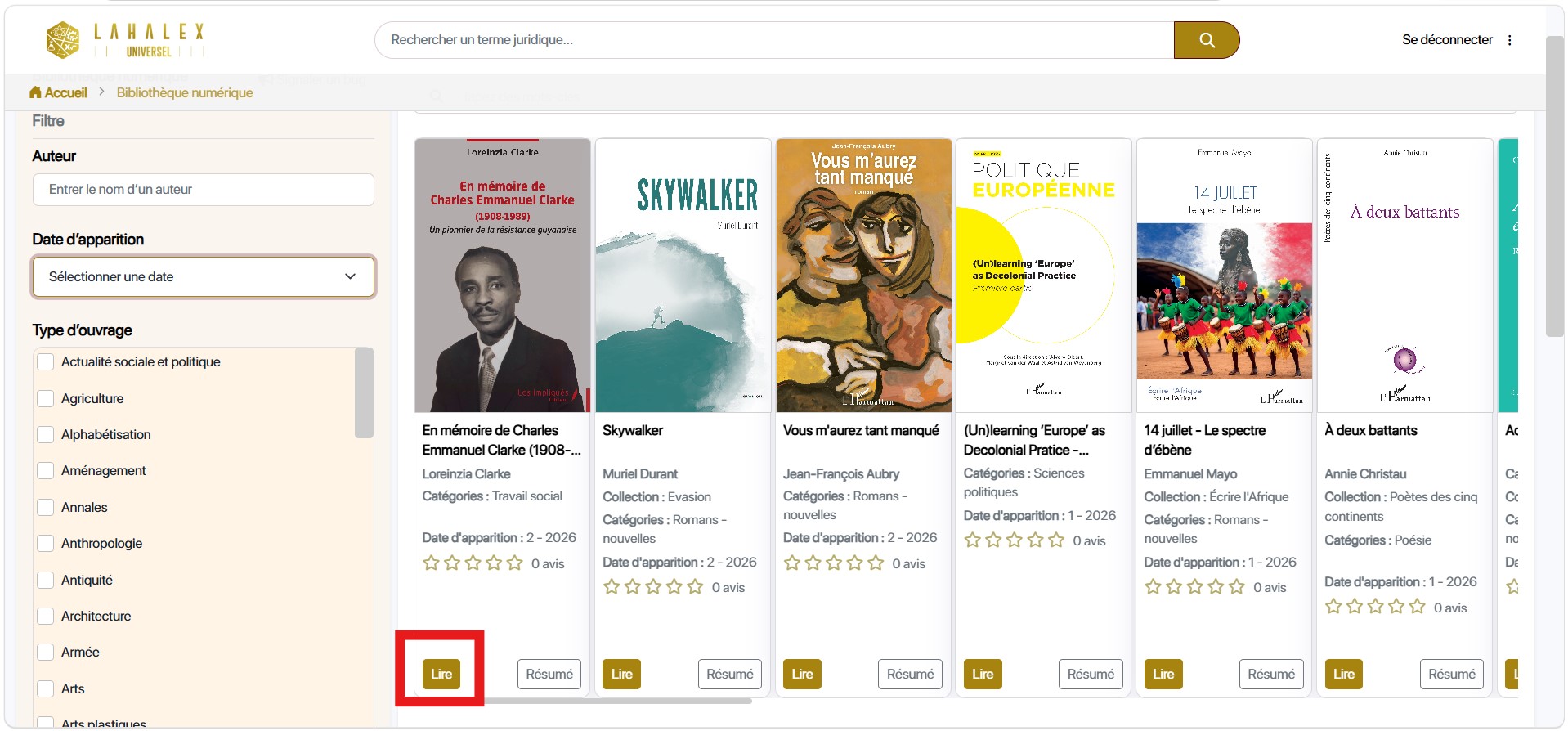
Task: Click the En mémoire de Charles Emmanuel Clarke cover
Action: pyautogui.click(x=503, y=276)
